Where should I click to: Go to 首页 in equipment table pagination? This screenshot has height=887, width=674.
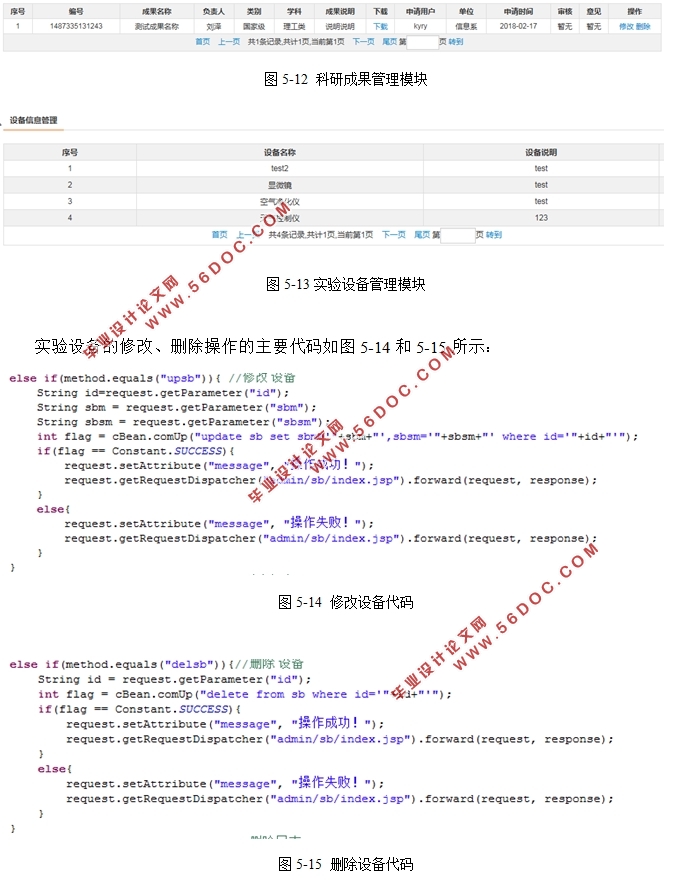[220, 235]
